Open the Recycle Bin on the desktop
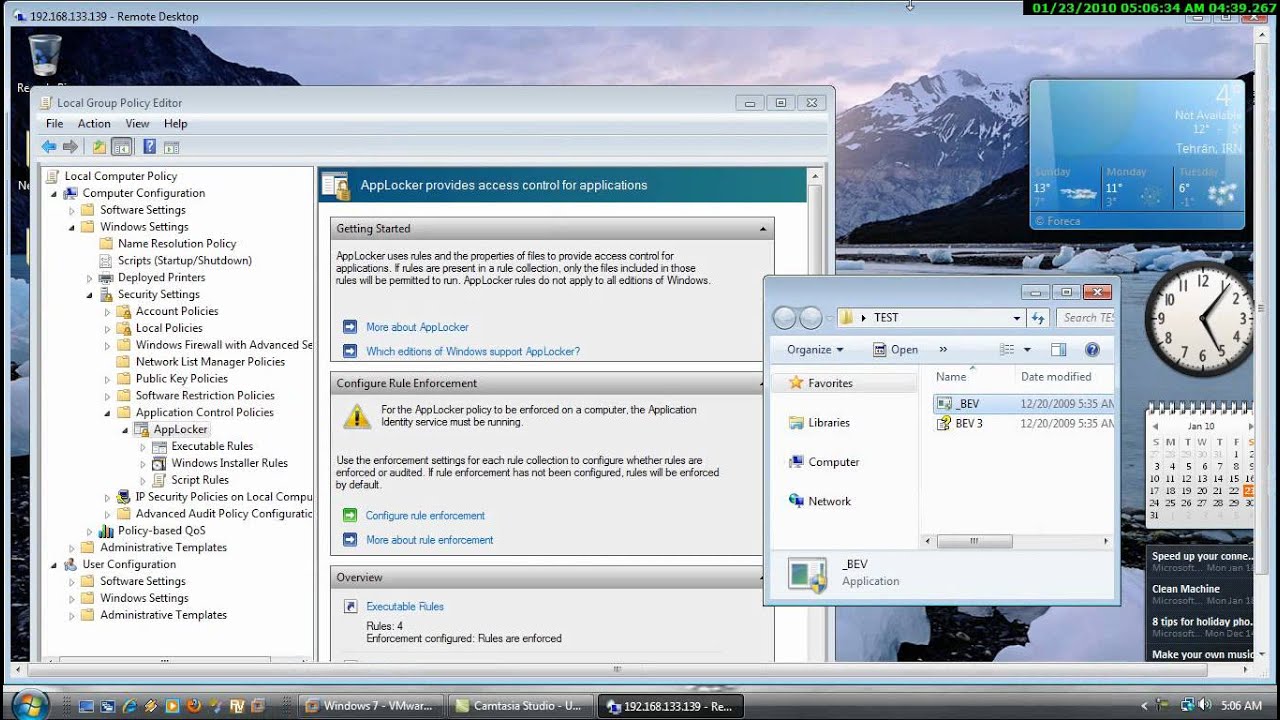The width and height of the screenshot is (1280, 720). 45,55
